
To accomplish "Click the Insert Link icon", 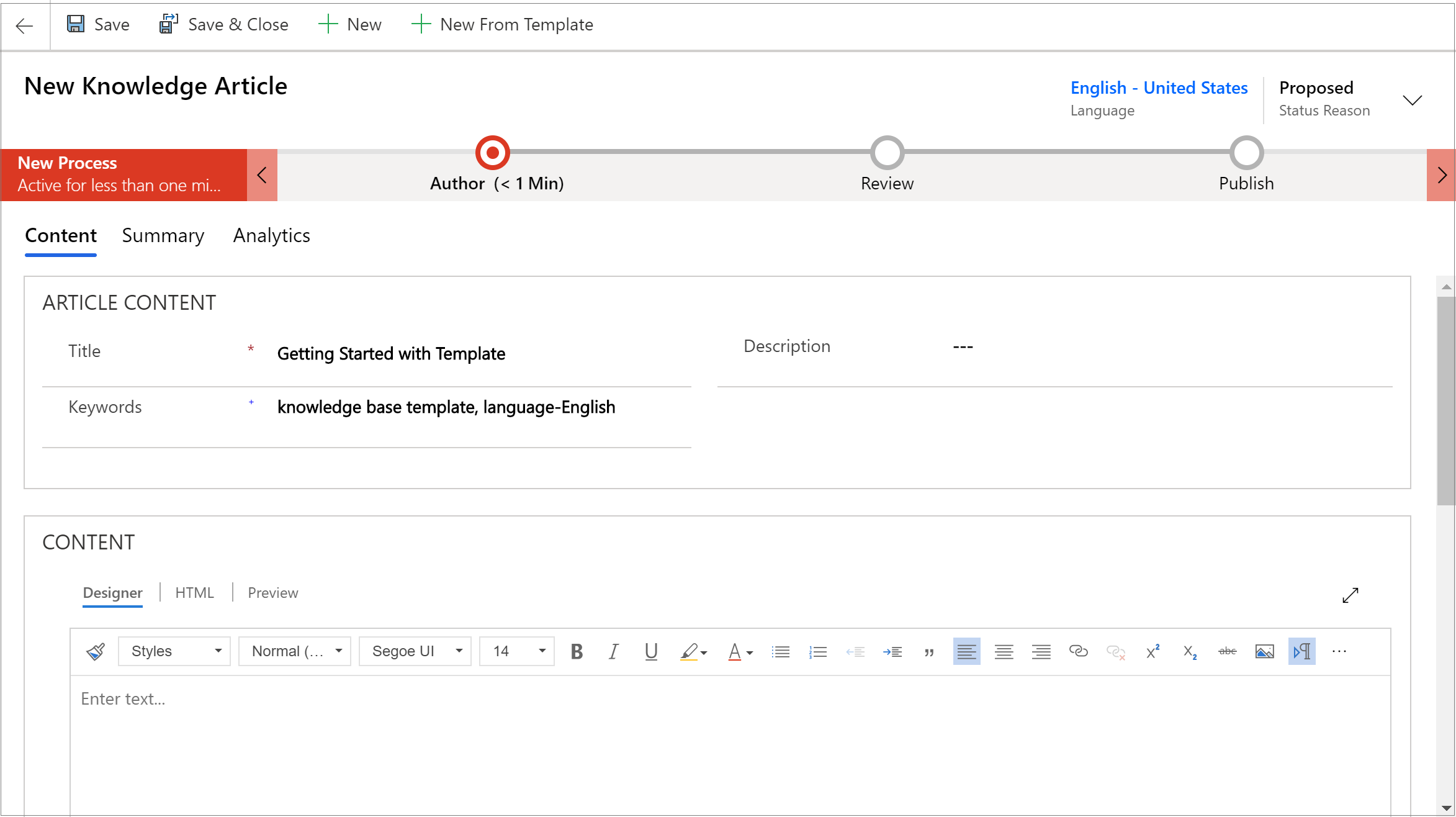I will point(1078,651).
